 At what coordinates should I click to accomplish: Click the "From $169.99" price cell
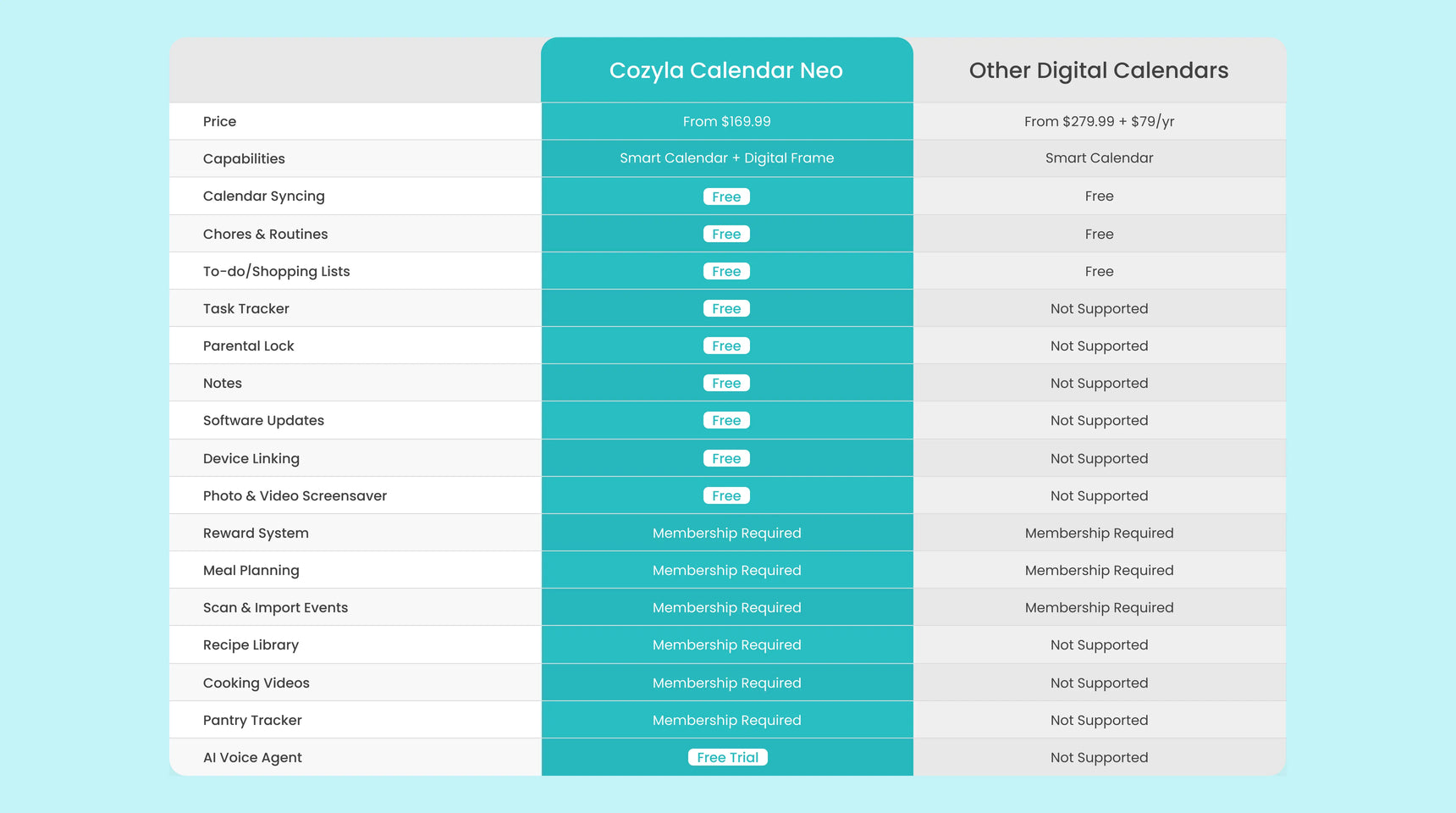(x=727, y=121)
